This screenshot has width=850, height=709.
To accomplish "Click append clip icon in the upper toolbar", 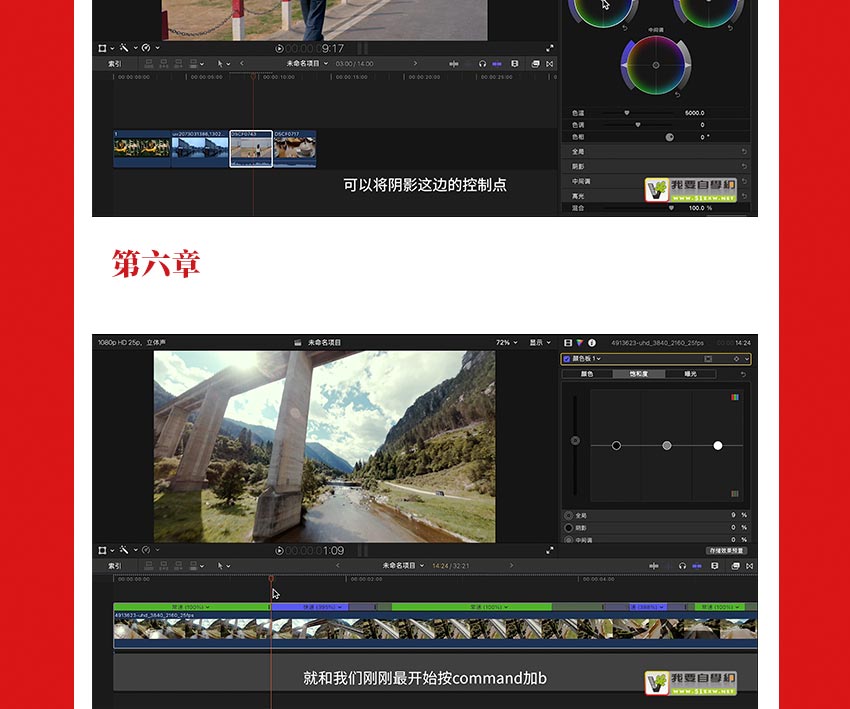I will point(178,64).
